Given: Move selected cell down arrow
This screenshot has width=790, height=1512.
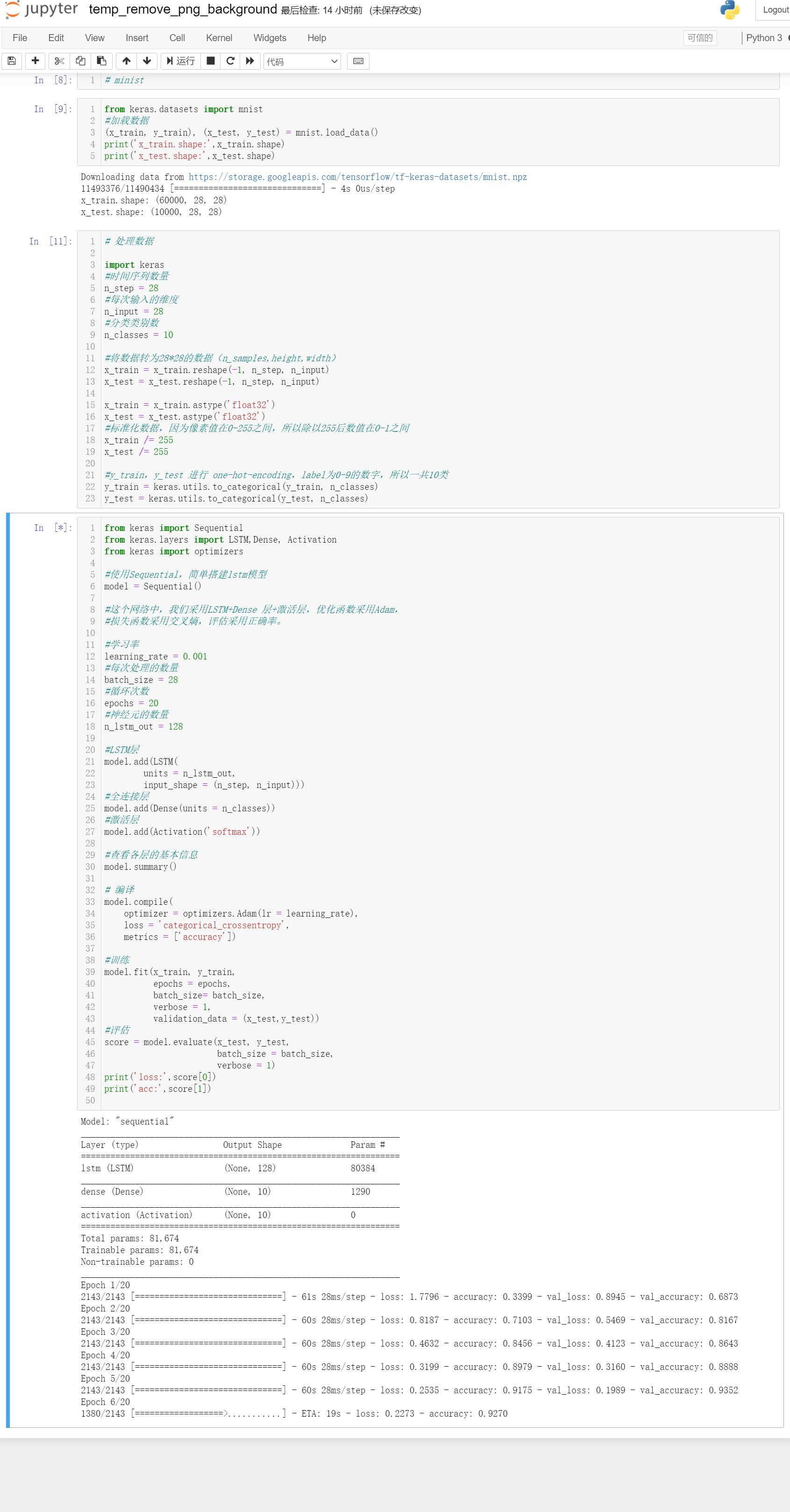Looking at the screenshot, I should (x=147, y=61).
